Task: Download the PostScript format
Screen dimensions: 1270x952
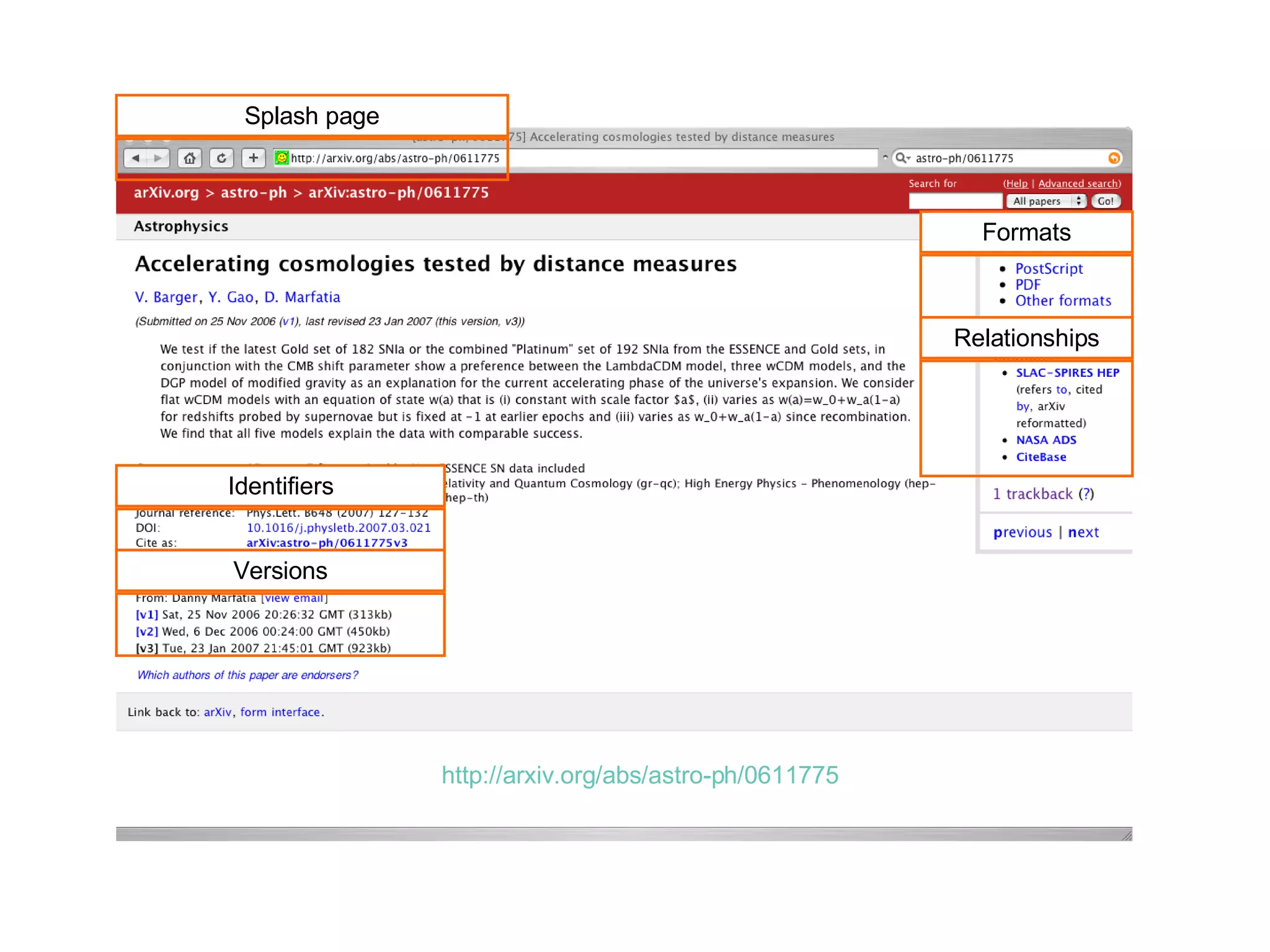Action: 1049,269
